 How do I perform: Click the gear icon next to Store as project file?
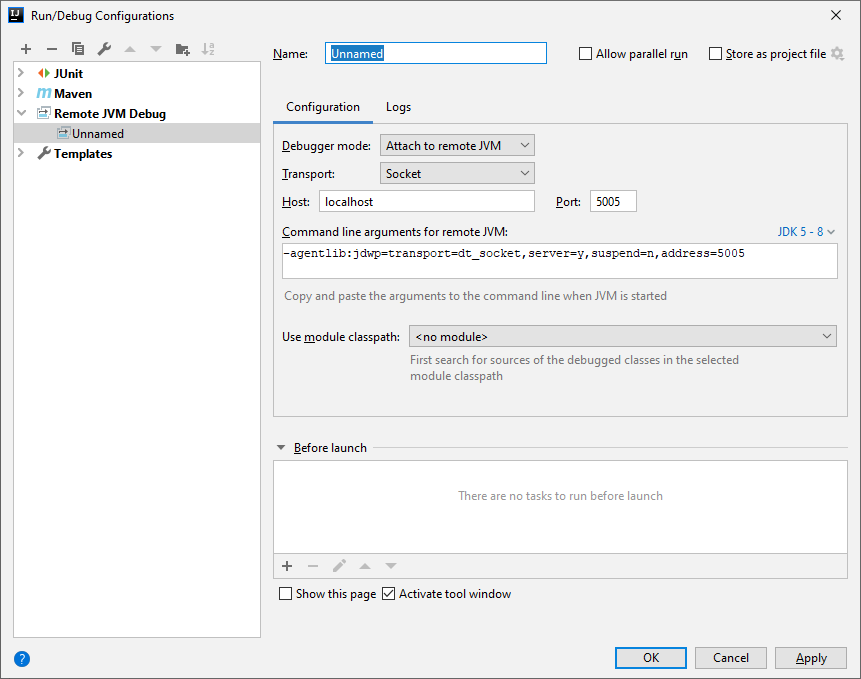(837, 54)
